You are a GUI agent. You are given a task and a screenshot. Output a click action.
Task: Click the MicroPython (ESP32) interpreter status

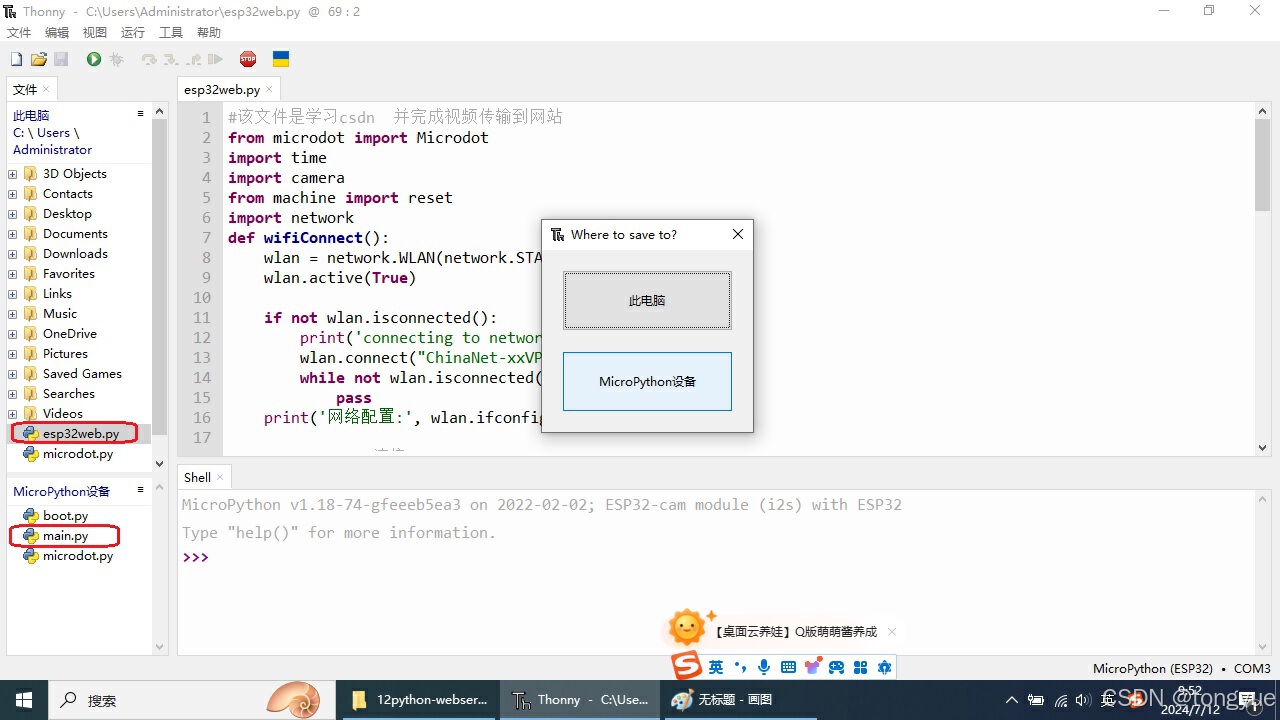(1152, 669)
